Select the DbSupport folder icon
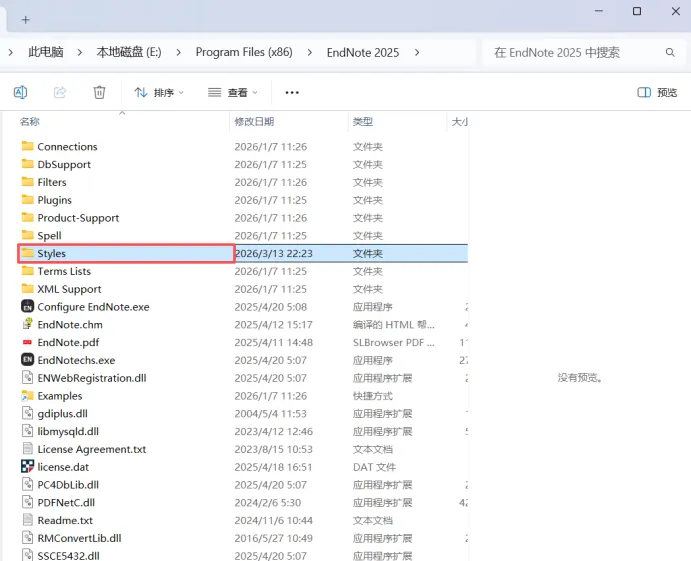691x561 pixels. click(27, 164)
